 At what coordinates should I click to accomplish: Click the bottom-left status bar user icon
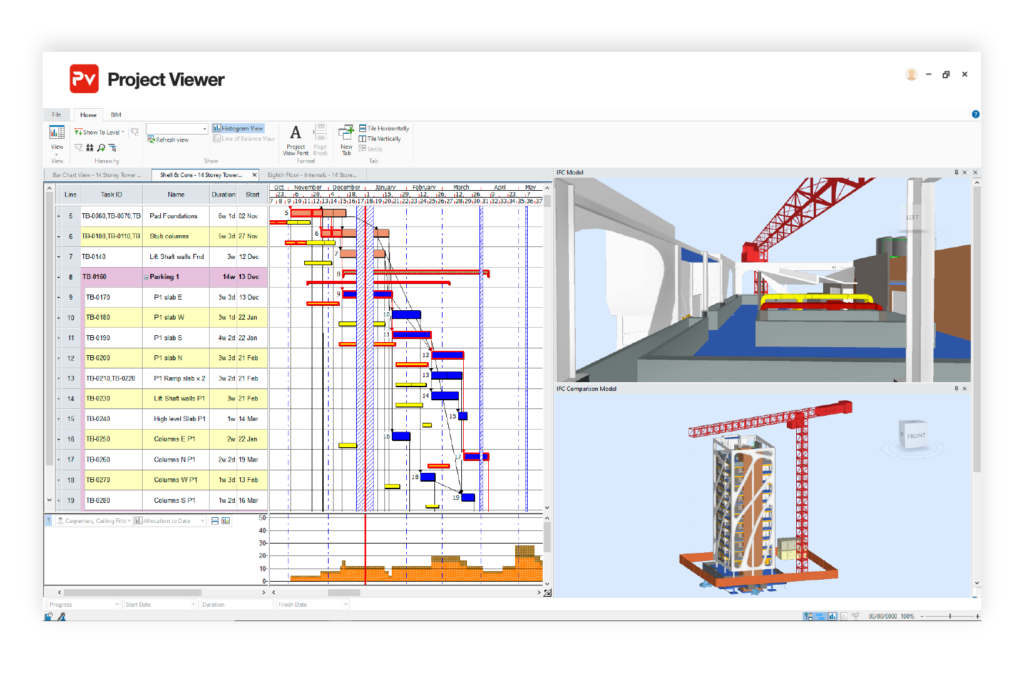61,616
